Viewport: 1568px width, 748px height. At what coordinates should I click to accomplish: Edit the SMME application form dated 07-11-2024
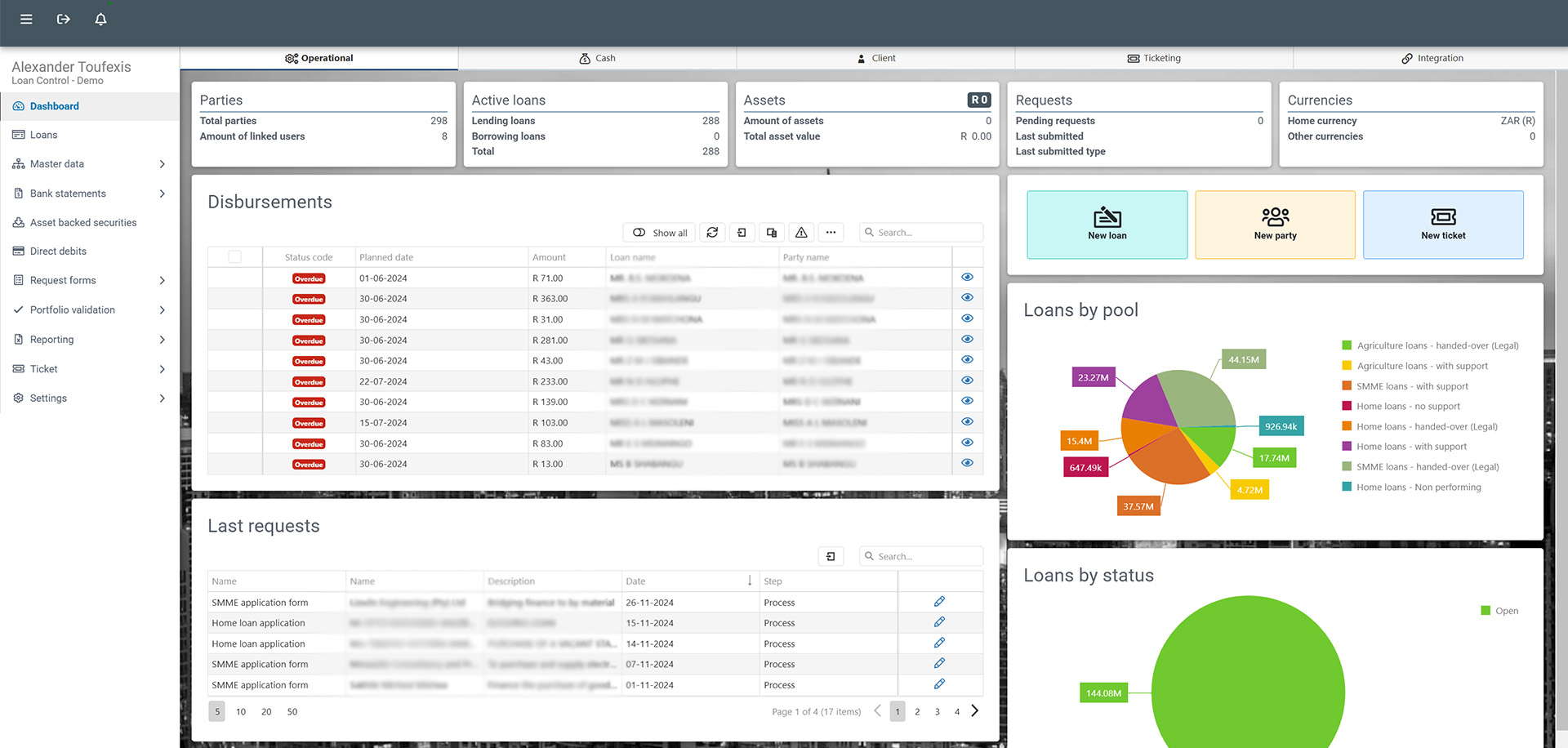(x=939, y=664)
